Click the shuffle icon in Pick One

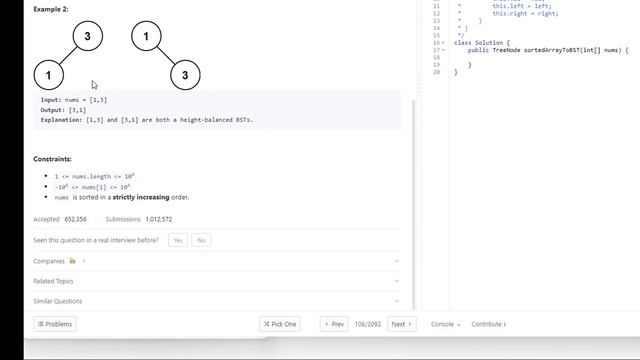click(267, 324)
